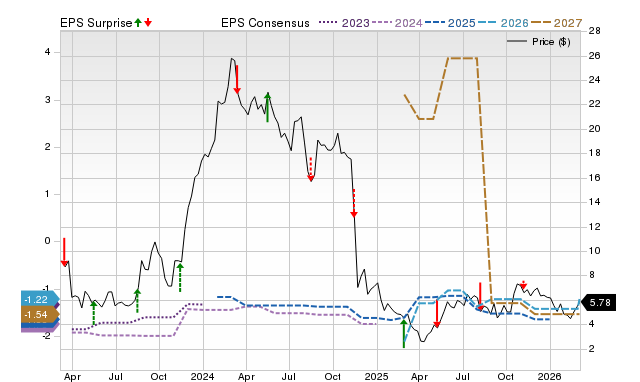Viewport: 640px width, 382px height.
Task: Click the red surprise arrow near May 2025
Action: tap(437, 313)
